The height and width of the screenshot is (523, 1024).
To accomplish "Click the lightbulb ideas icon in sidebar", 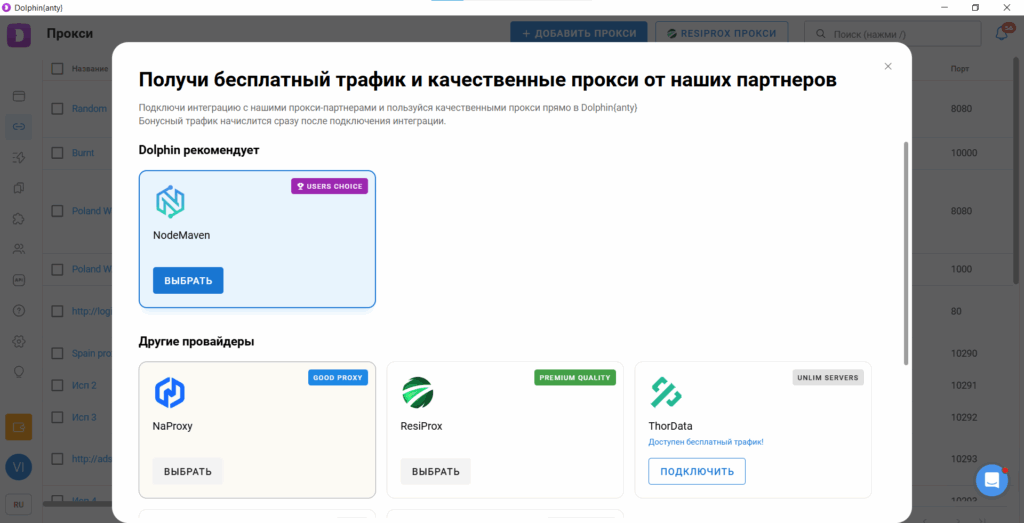I will point(19,372).
